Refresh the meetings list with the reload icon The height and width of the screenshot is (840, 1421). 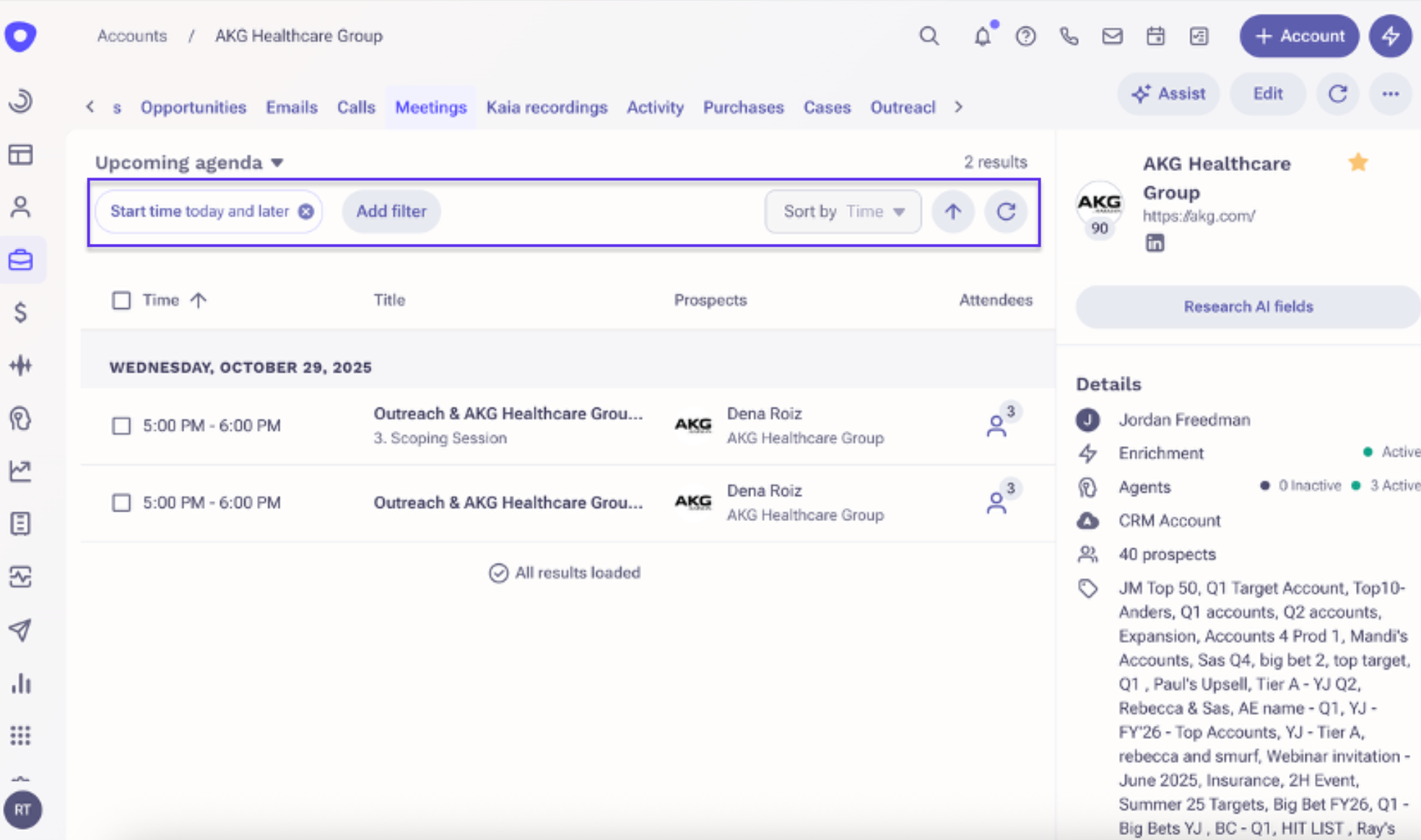[x=1005, y=211]
